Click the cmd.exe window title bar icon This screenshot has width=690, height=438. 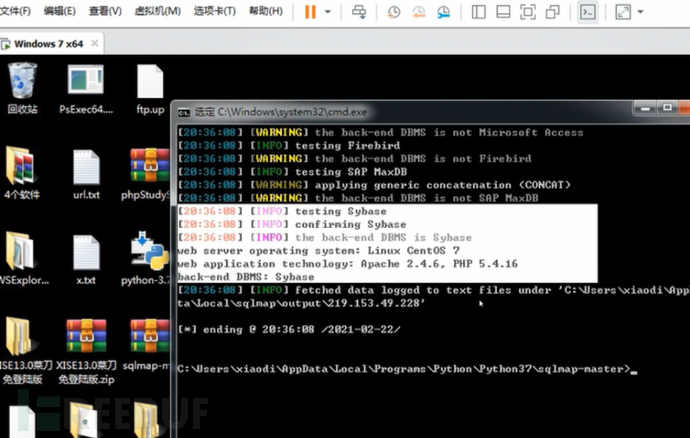(184, 113)
